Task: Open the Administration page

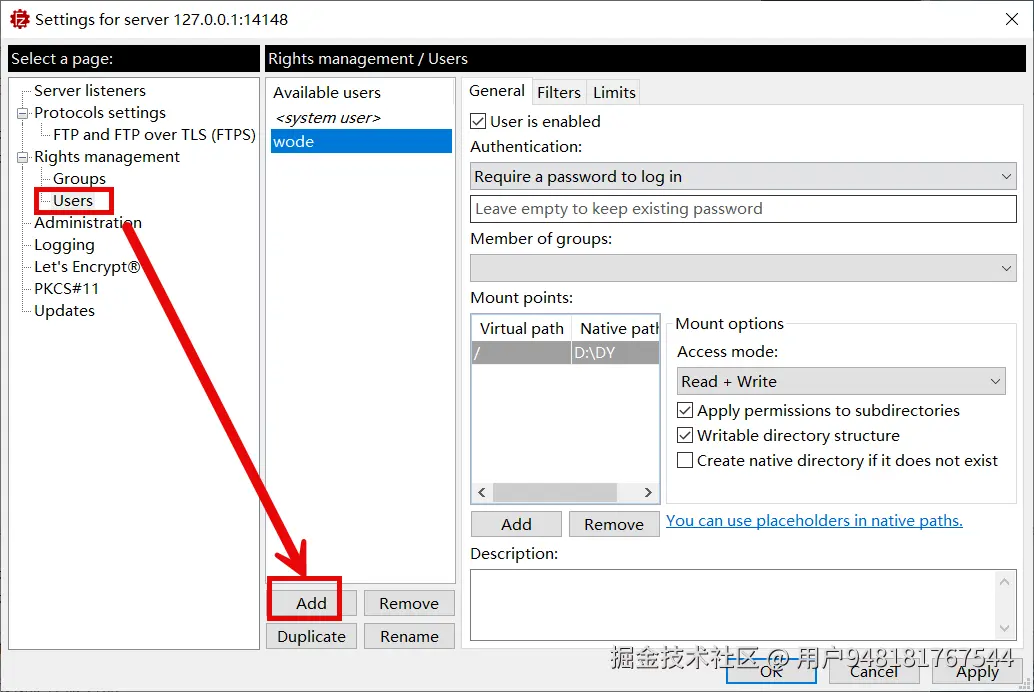Action: point(88,223)
